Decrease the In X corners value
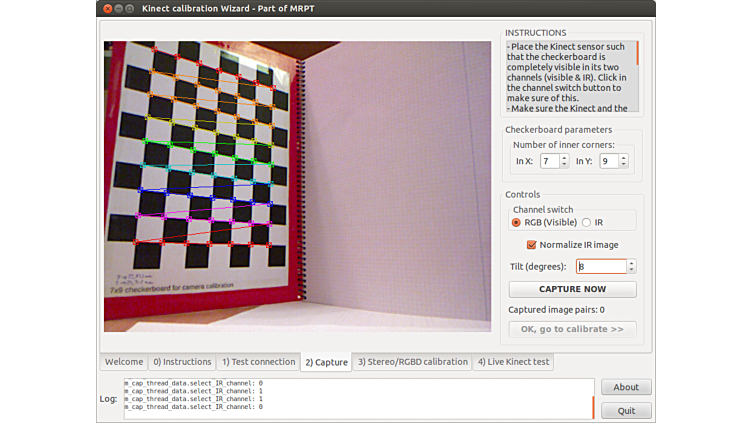 click(565, 164)
